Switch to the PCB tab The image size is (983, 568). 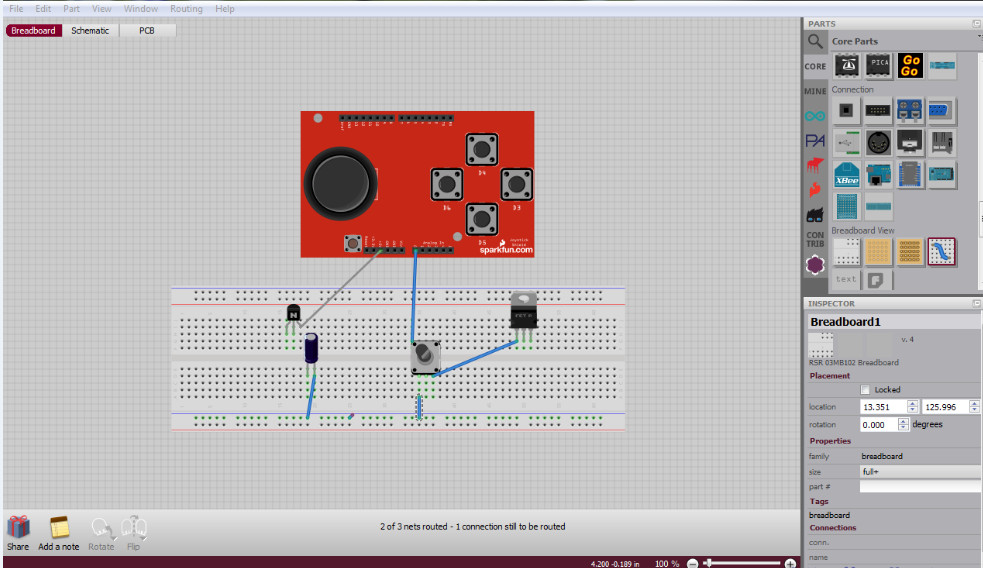coord(147,31)
